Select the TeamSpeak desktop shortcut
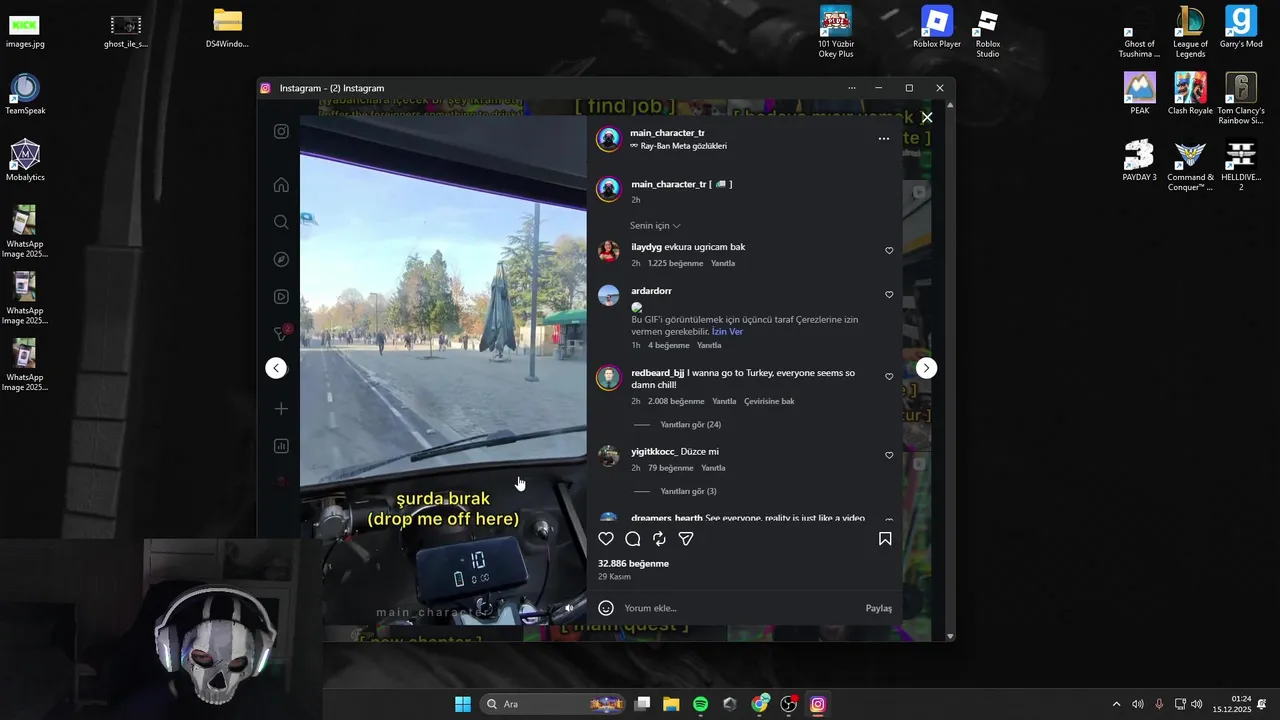Image resolution: width=1280 pixels, height=720 pixels. pyautogui.click(x=25, y=95)
